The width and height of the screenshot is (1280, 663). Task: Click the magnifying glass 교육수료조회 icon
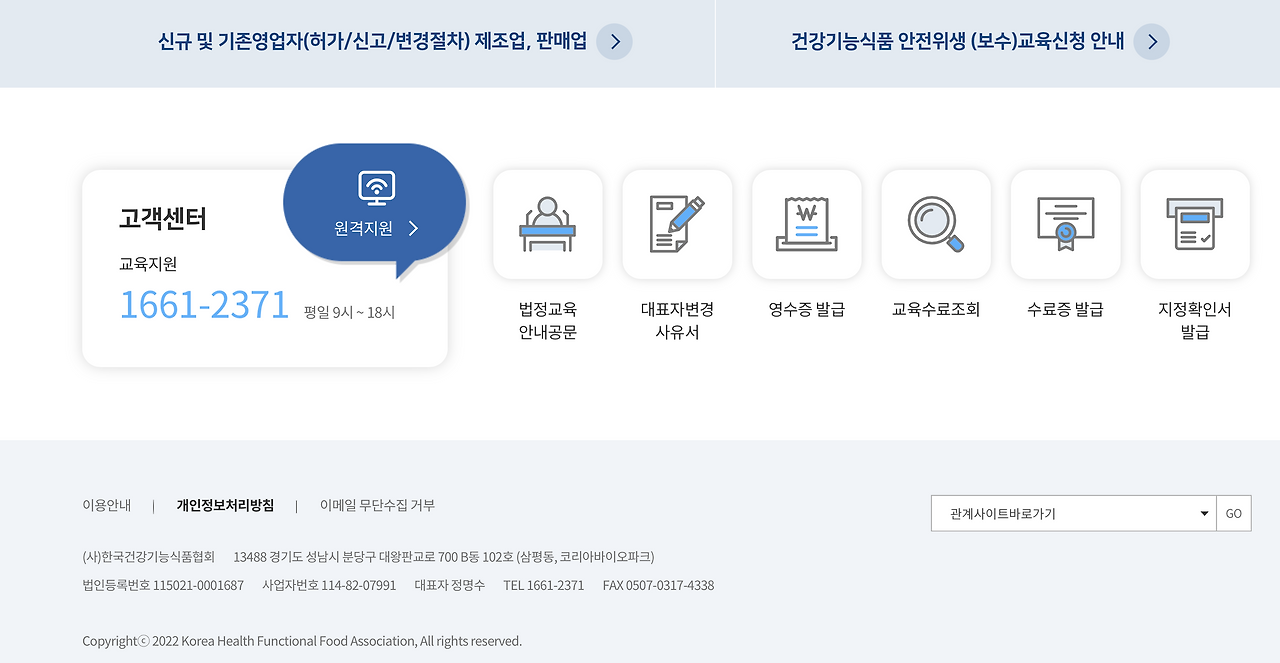coord(936,224)
